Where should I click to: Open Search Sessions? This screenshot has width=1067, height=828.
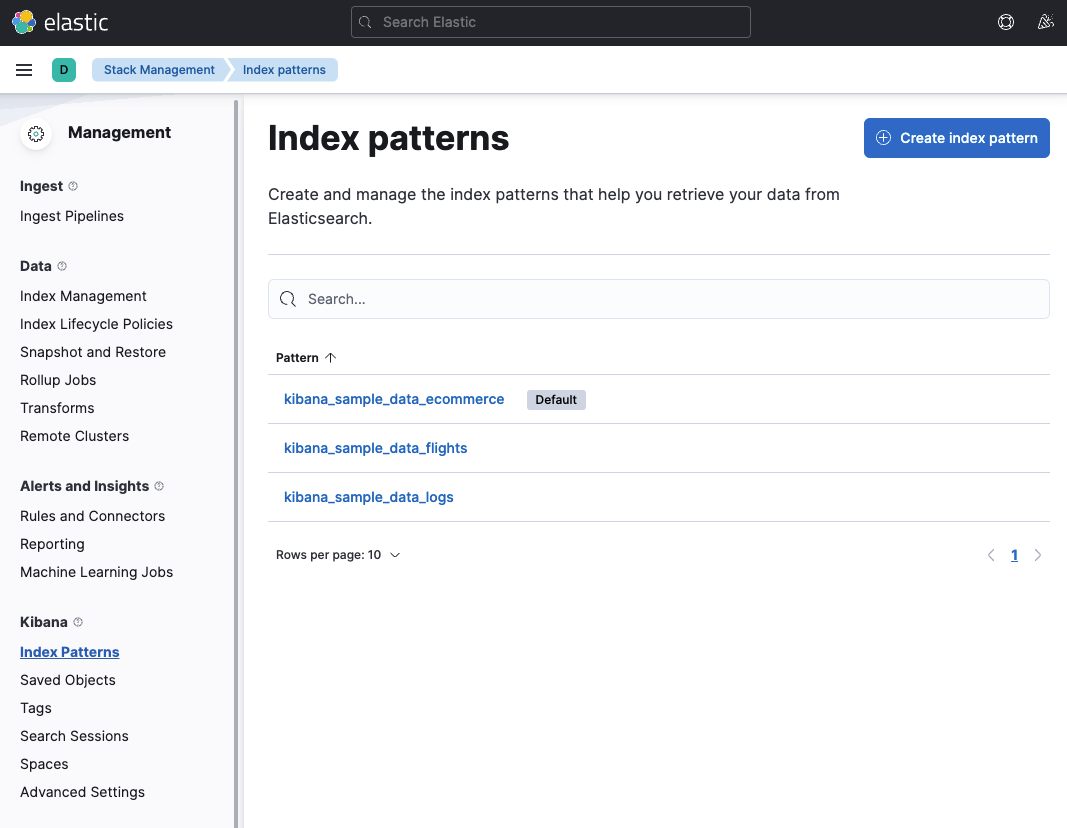pos(74,736)
